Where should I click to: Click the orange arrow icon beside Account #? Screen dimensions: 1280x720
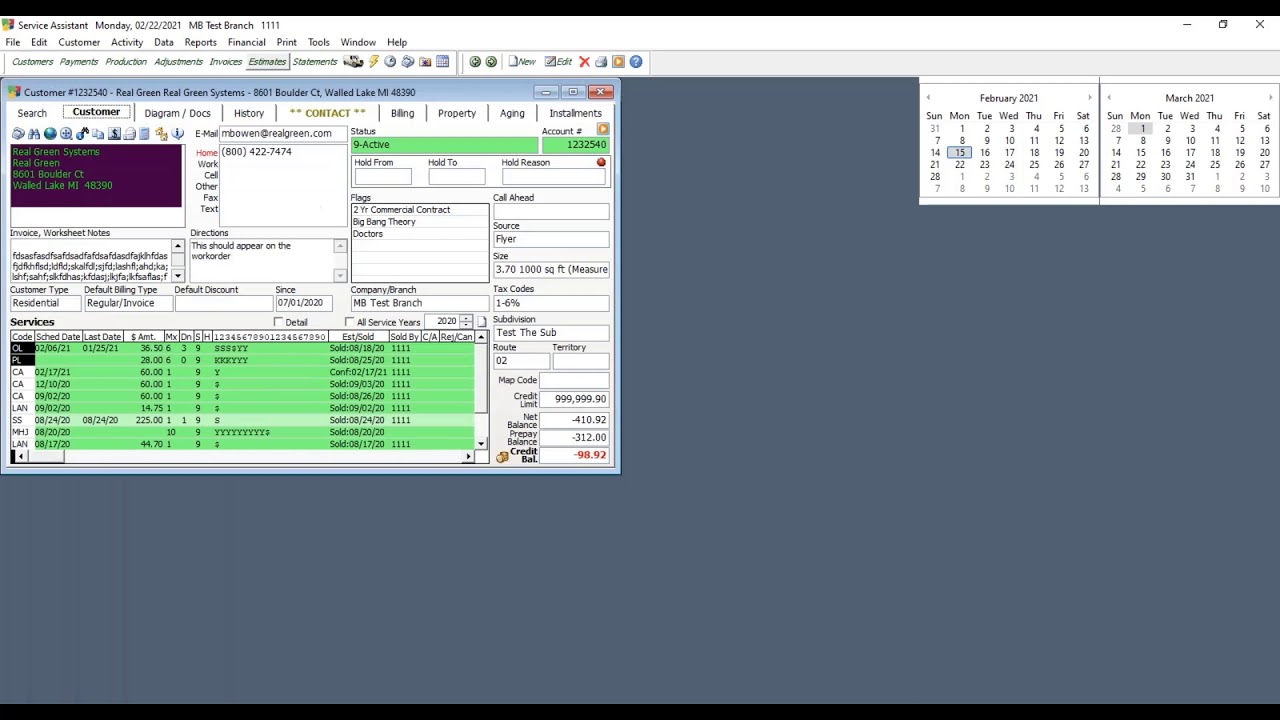click(x=603, y=130)
